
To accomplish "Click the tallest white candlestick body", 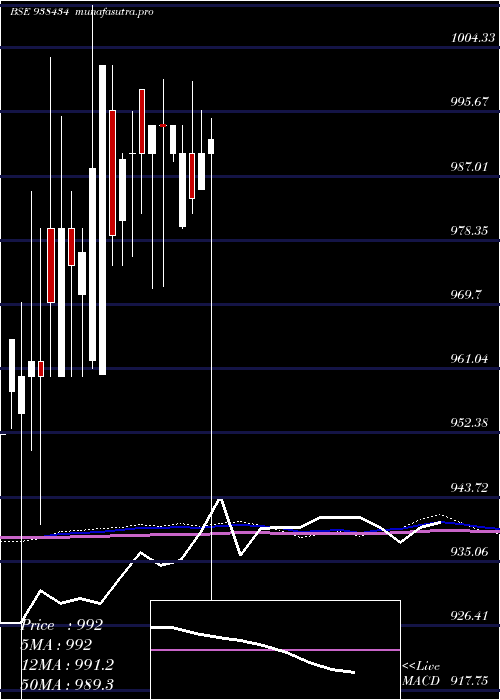I will click(103, 220).
